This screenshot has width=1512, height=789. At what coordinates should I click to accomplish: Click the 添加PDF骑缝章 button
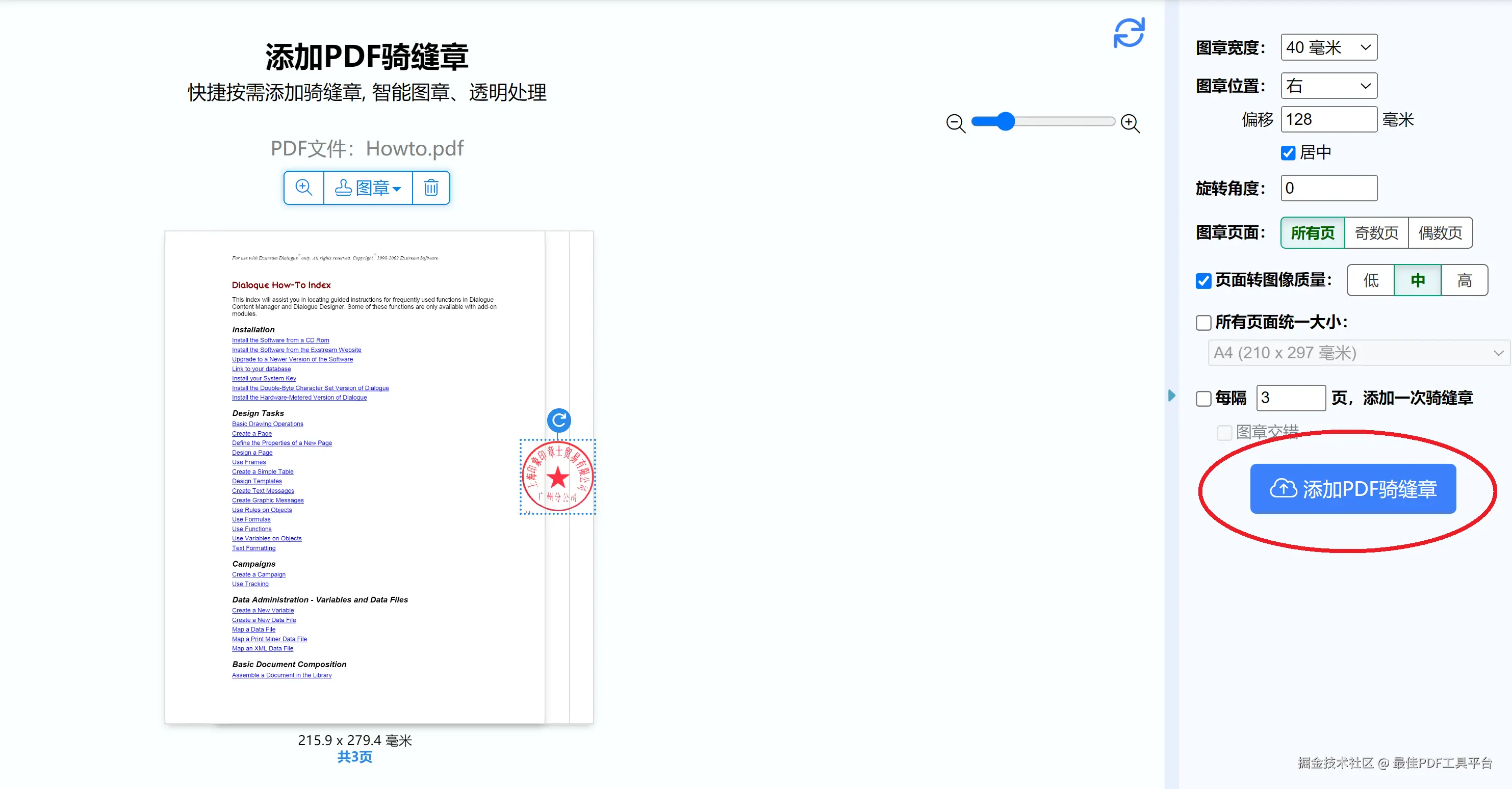(x=1352, y=489)
